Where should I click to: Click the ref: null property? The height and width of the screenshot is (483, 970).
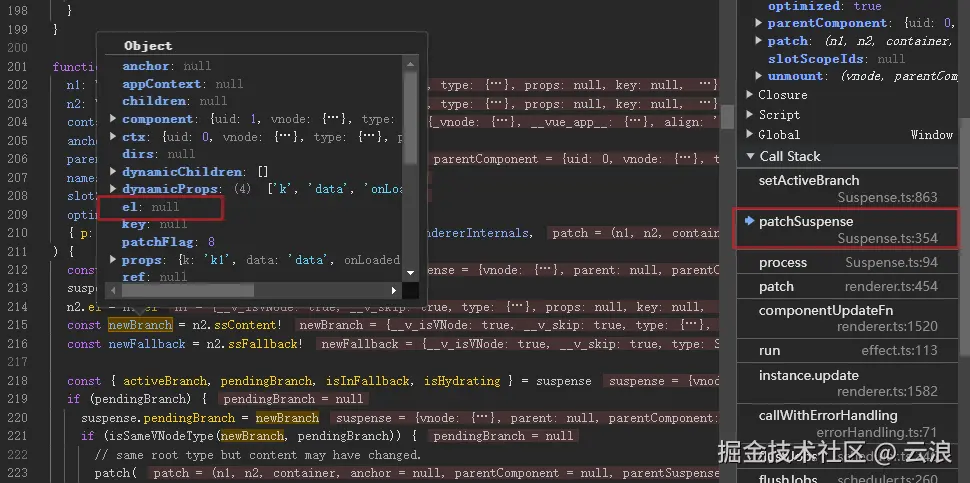click(x=154, y=277)
